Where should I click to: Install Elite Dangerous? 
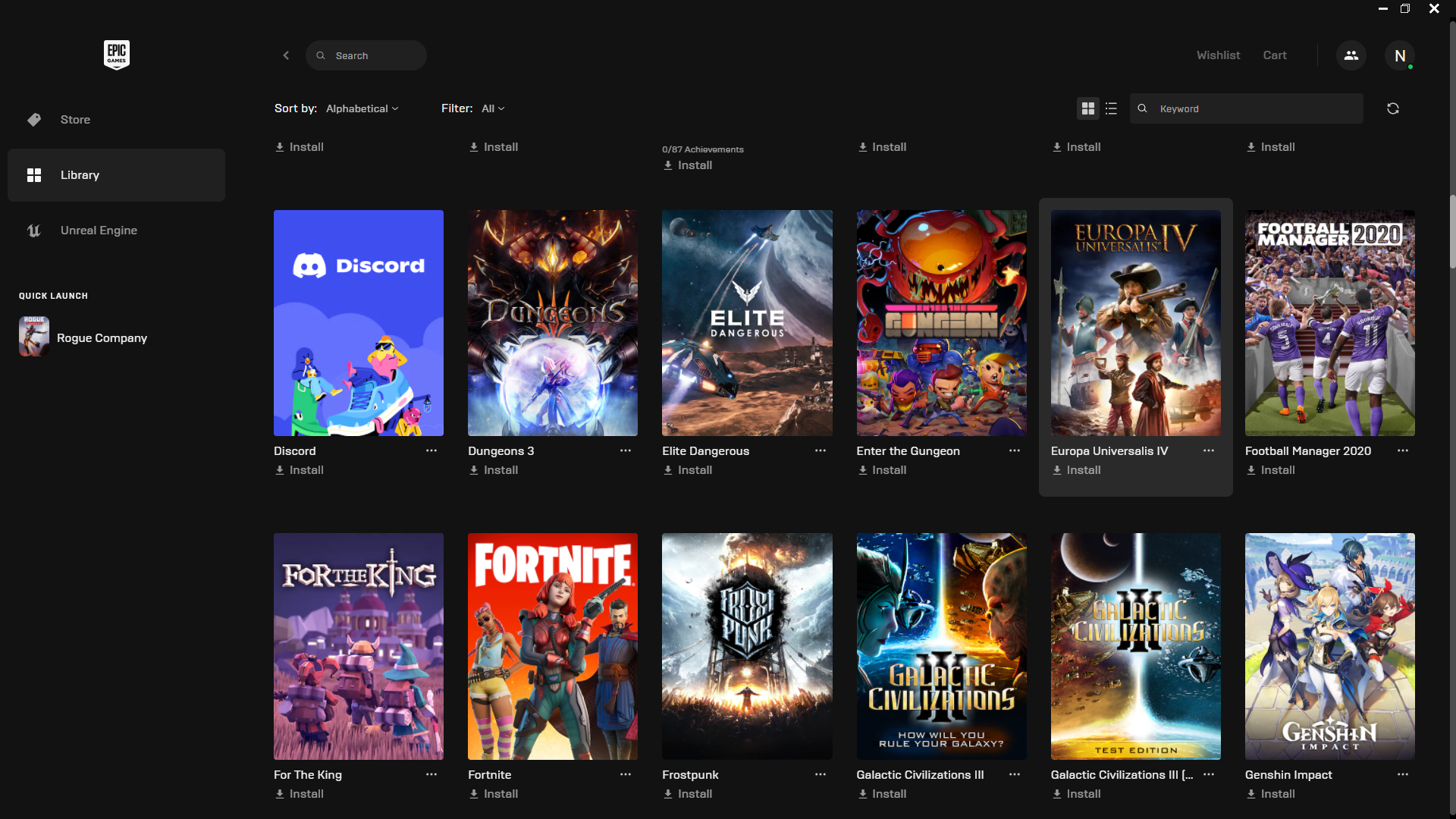688,470
